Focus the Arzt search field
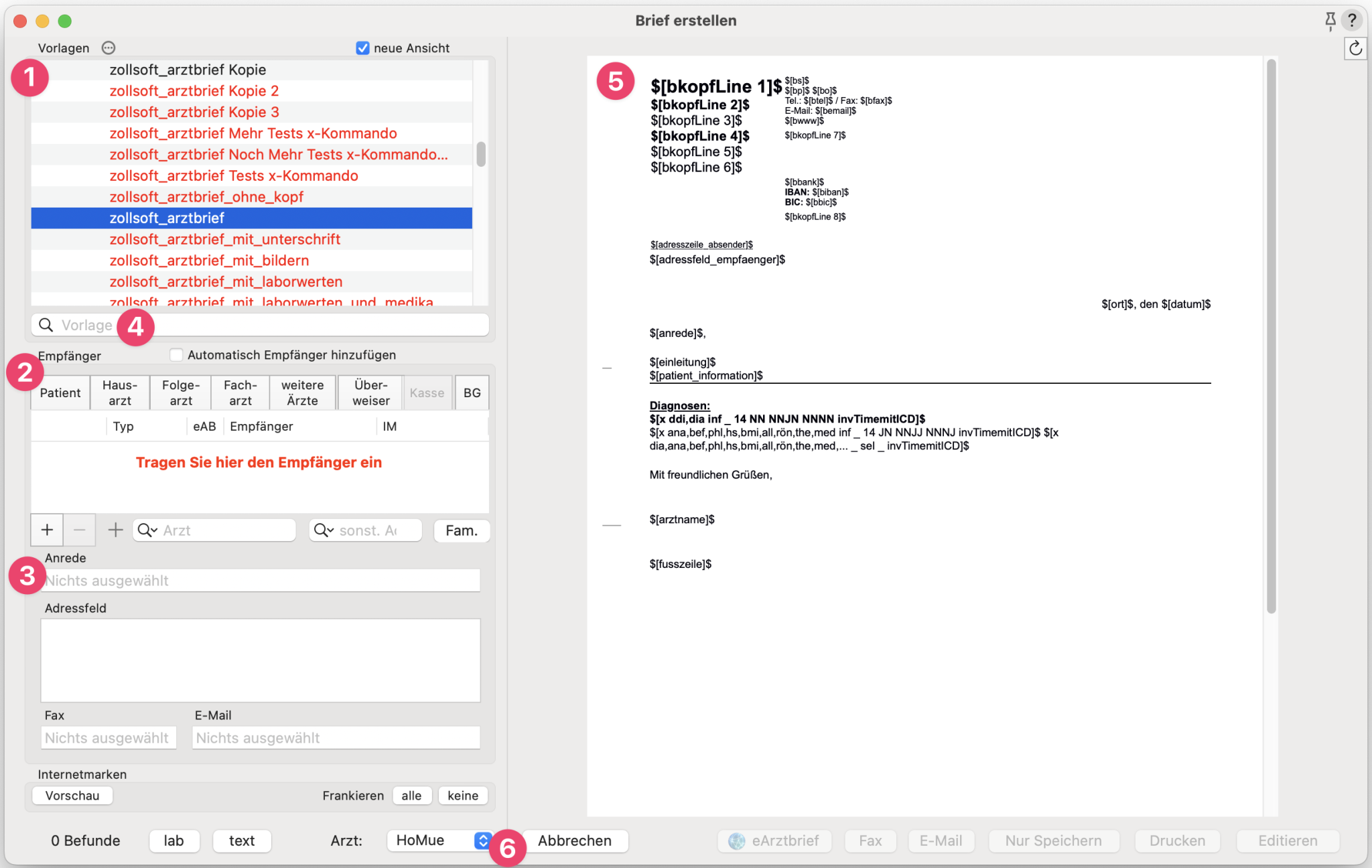 click(x=214, y=530)
